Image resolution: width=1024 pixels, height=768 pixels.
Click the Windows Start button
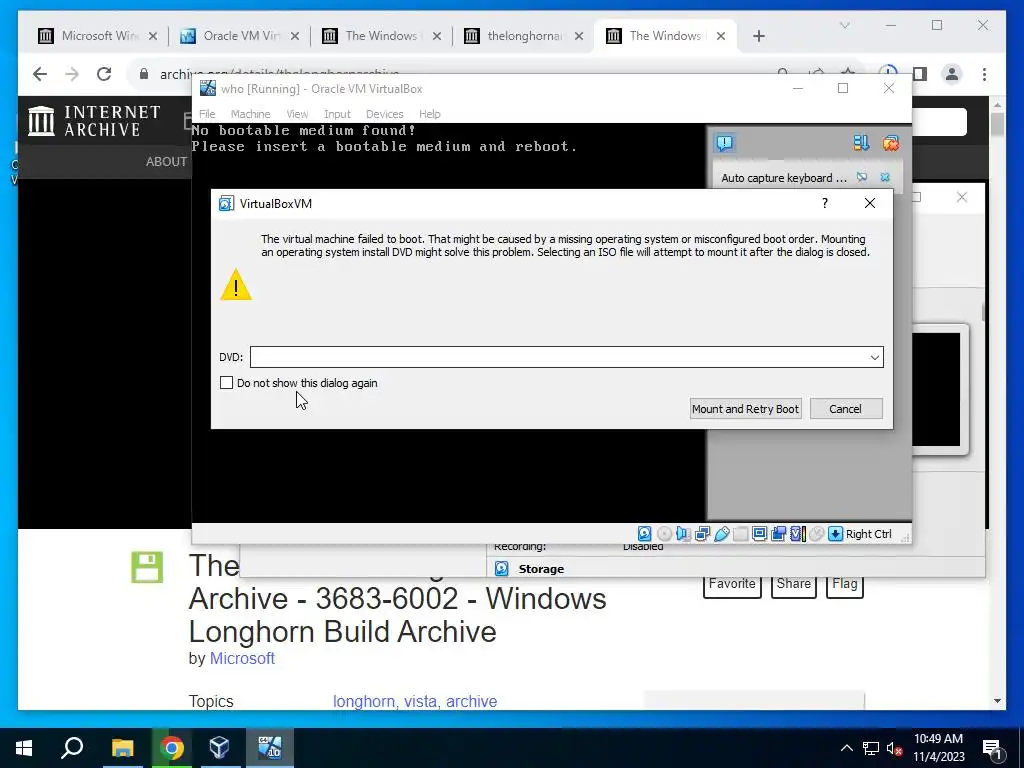[x=24, y=748]
